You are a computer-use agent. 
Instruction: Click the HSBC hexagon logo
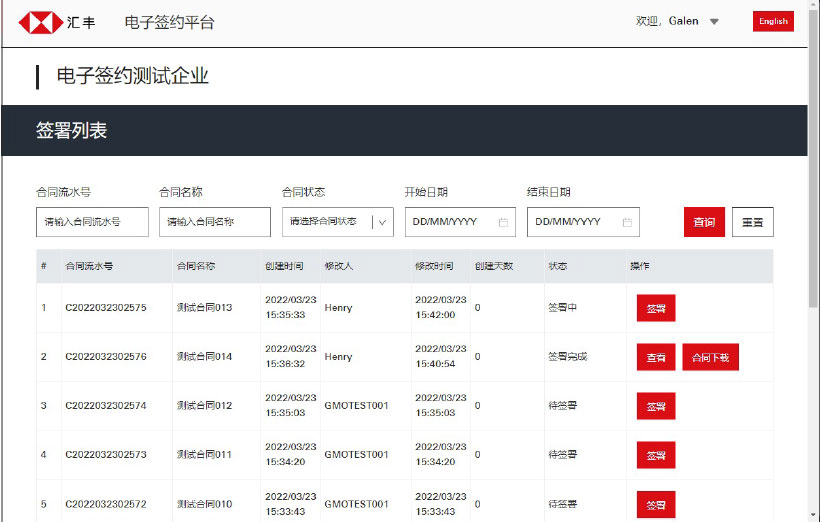click(x=40, y=22)
